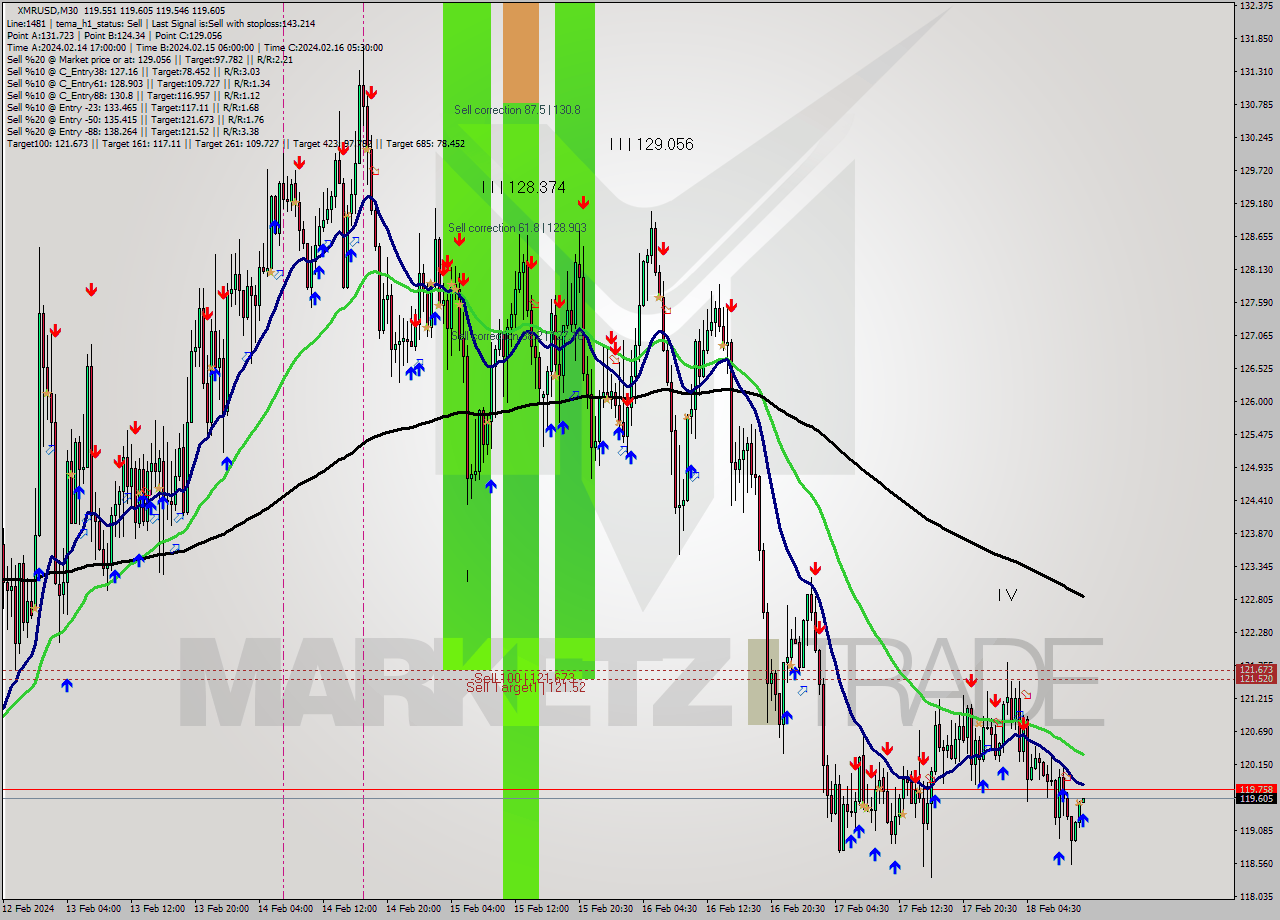Click the 132.375 price axis label

[1256, 6]
